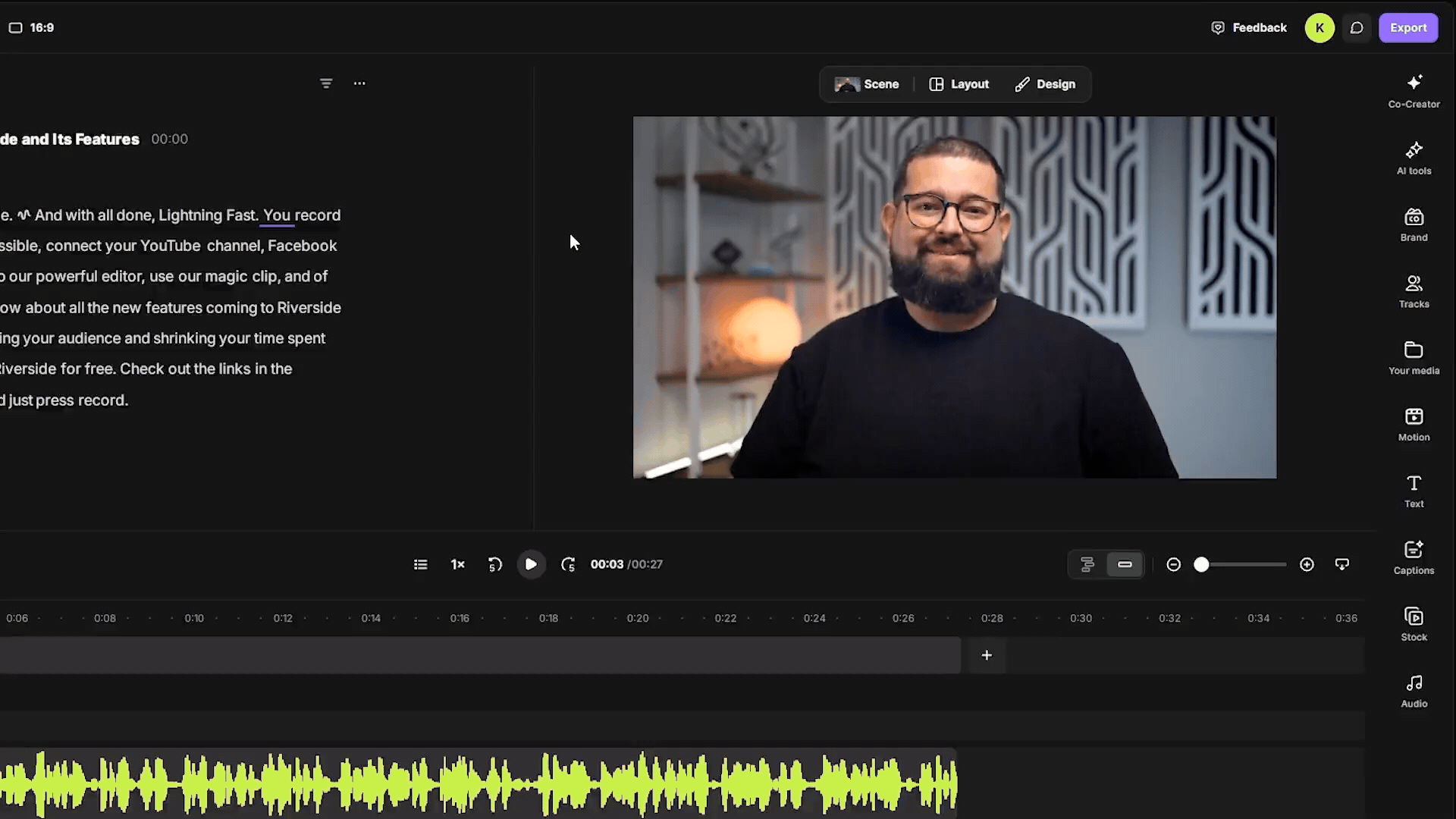Switch to the Layout tab
The width and height of the screenshot is (1456, 819).
pyautogui.click(x=959, y=84)
